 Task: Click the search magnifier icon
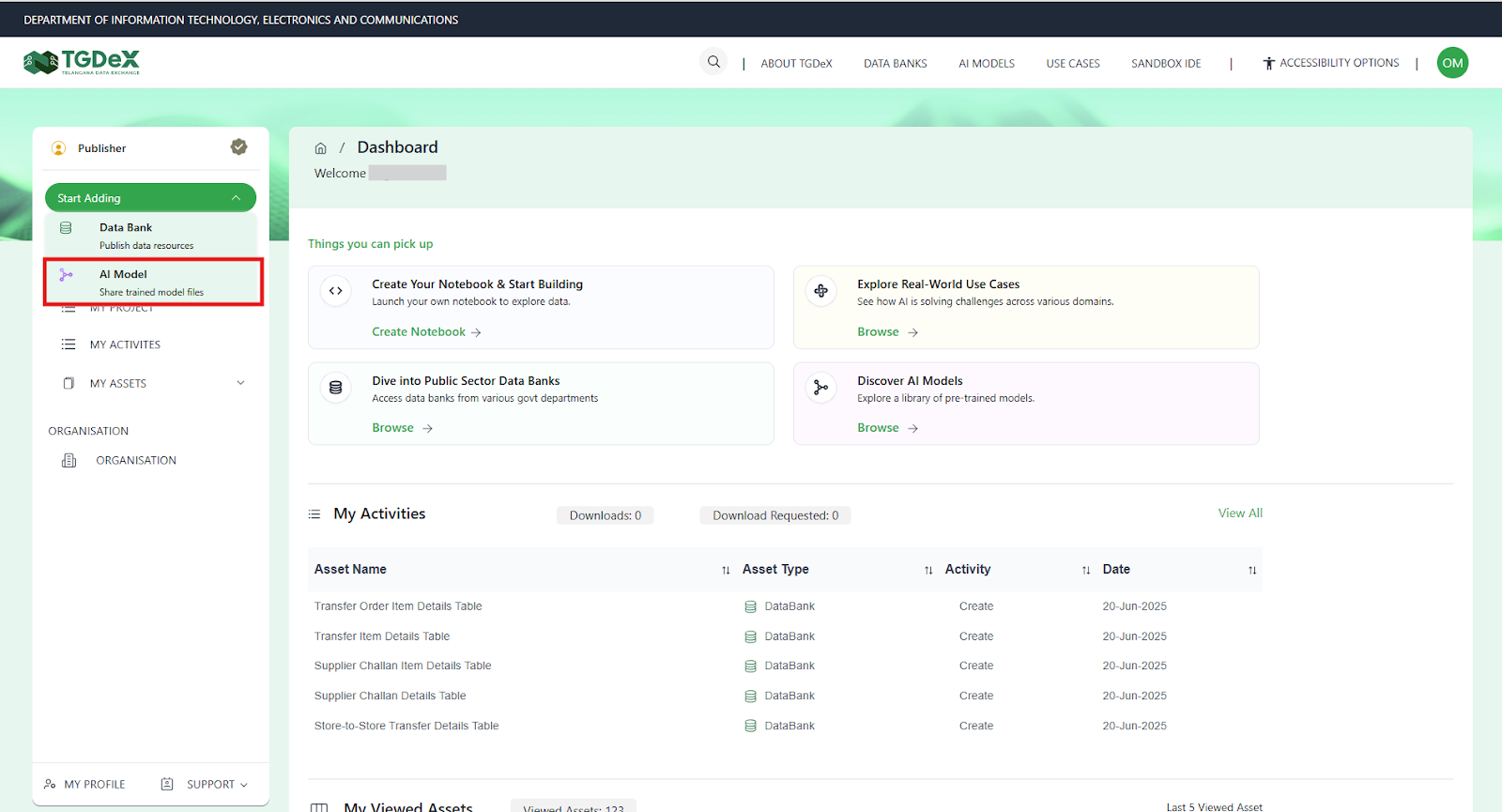713,62
